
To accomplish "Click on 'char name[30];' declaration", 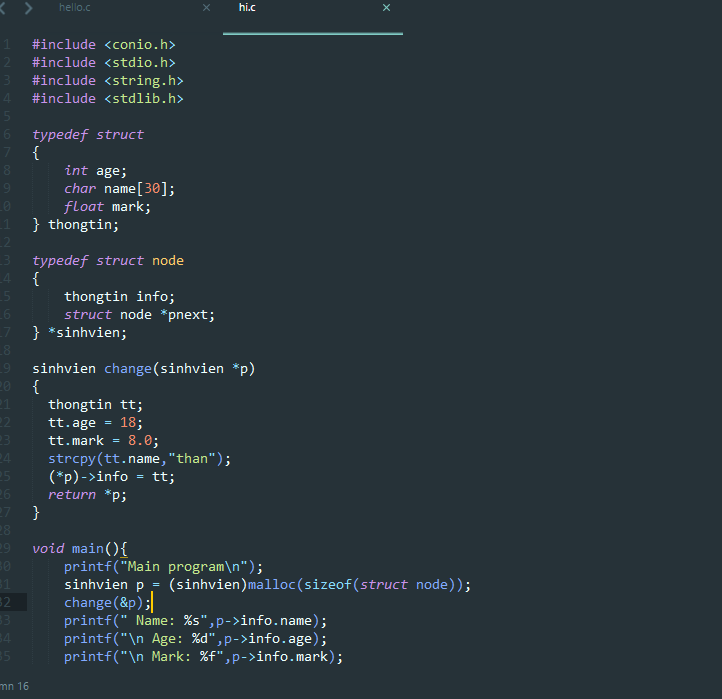I will tap(120, 189).
